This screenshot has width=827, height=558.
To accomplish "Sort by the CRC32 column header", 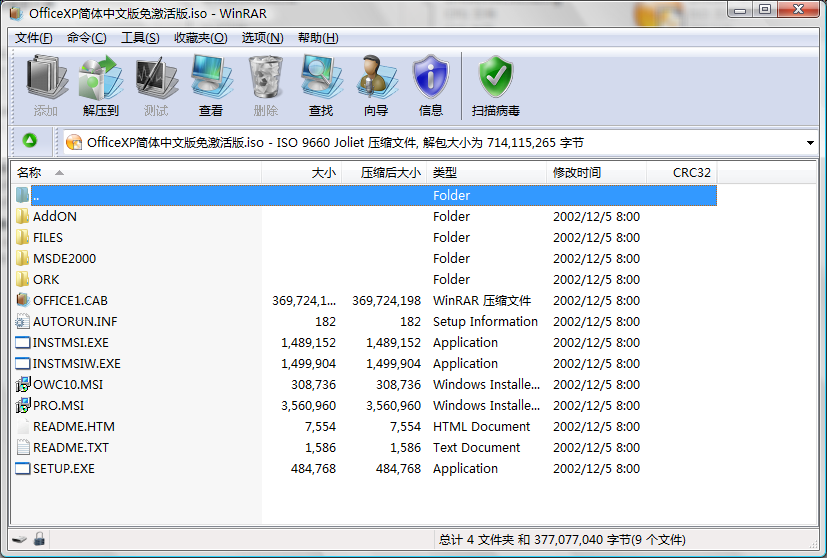I will (682, 172).
